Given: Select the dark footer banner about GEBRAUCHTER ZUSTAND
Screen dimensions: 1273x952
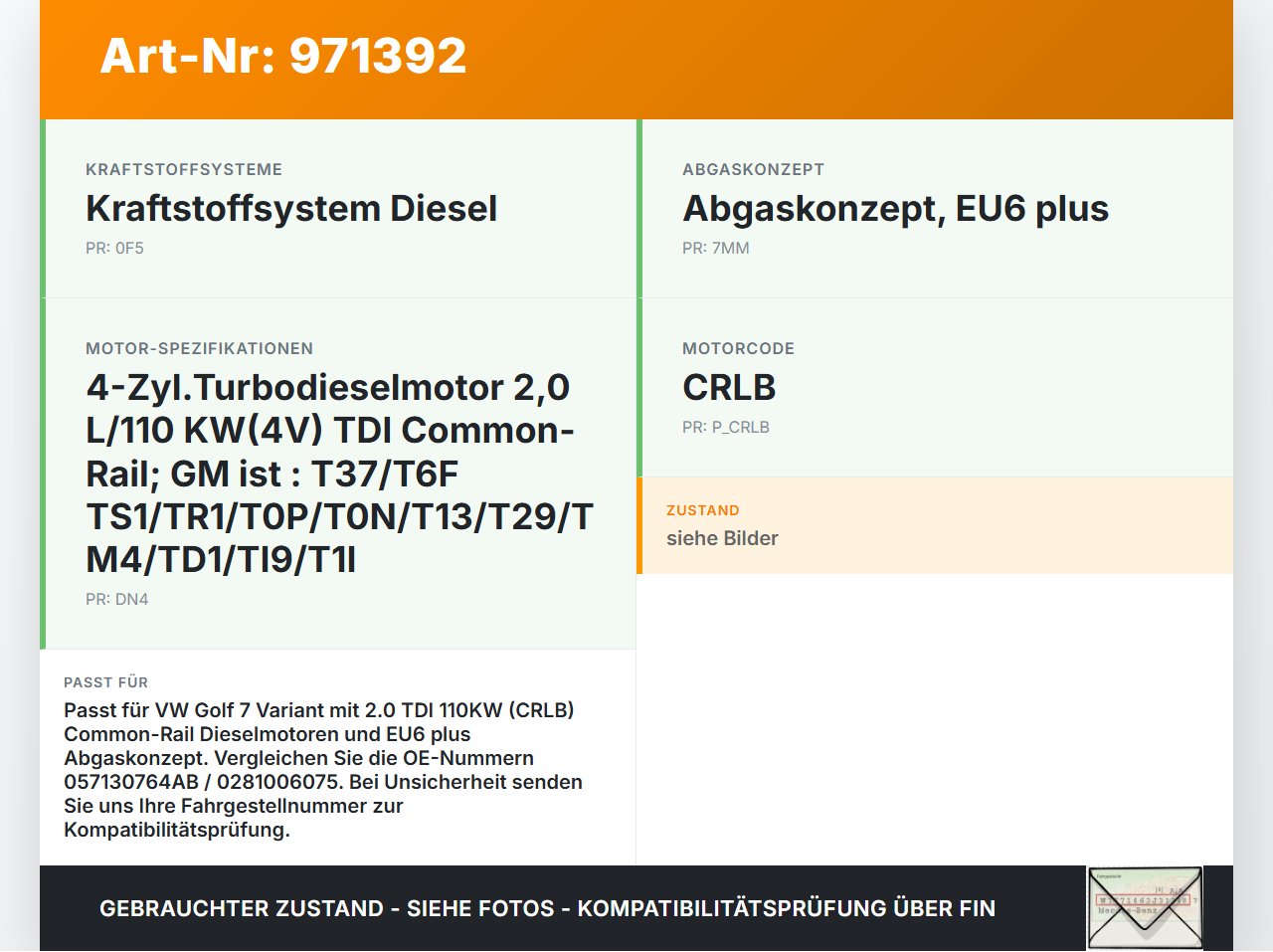Looking at the screenshot, I should (547, 908).
